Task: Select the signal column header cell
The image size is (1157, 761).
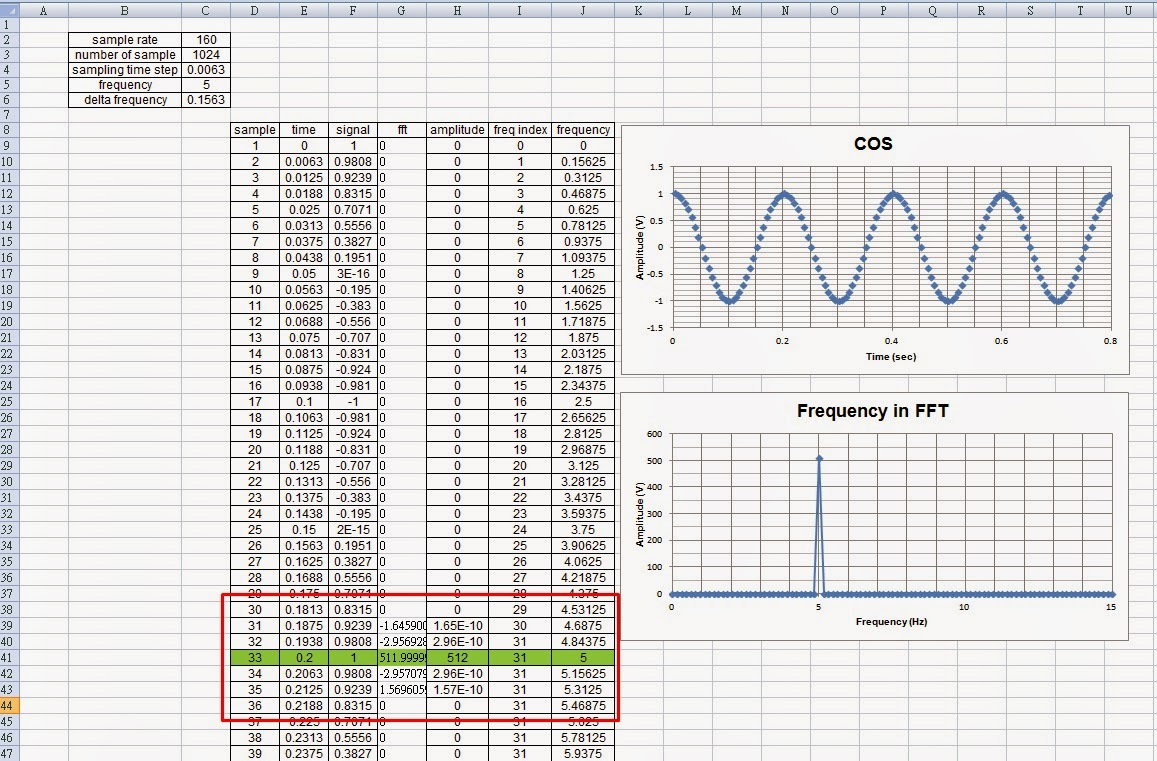Action: click(x=352, y=129)
